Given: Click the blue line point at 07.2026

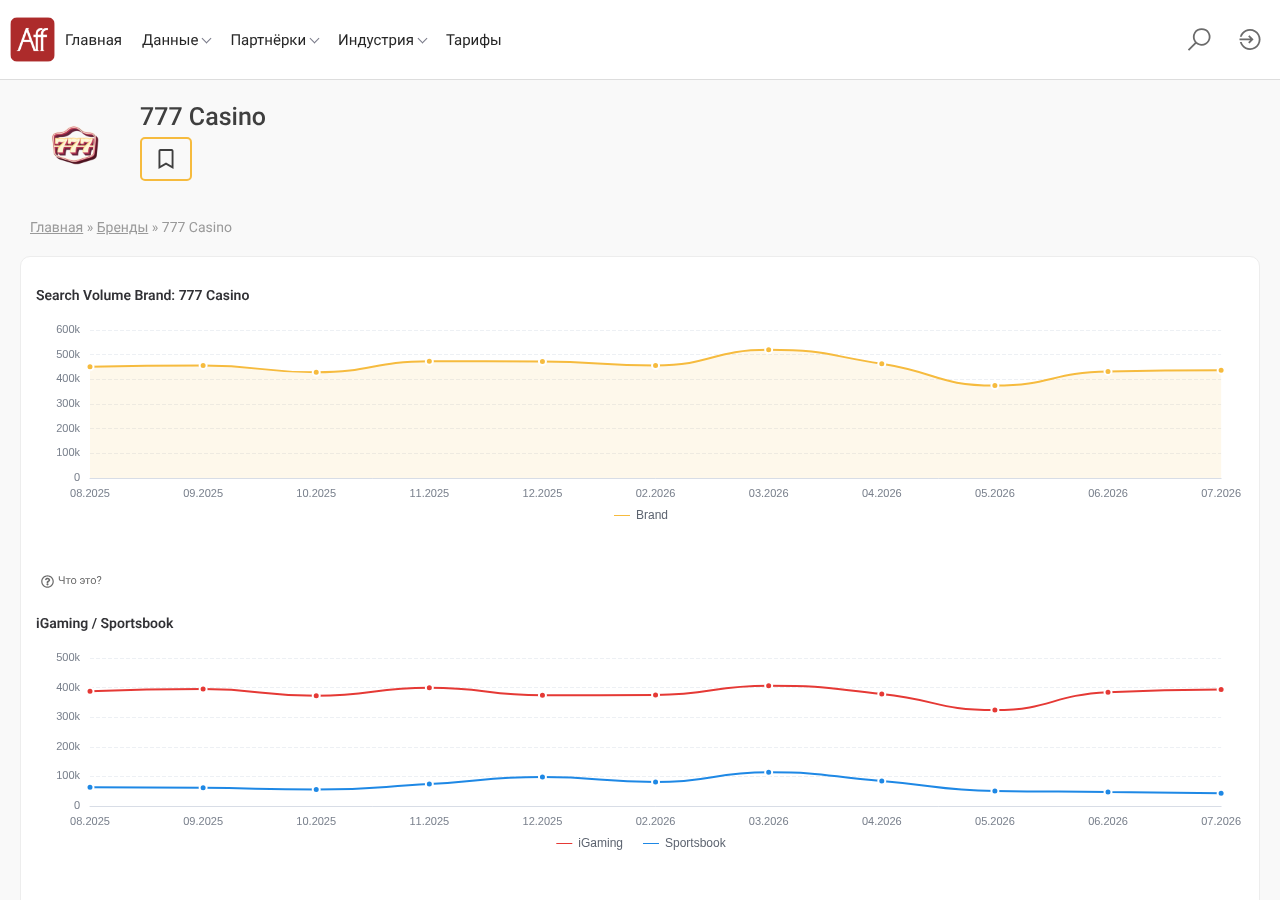Looking at the screenshot, I should [x=1221, y=793].
